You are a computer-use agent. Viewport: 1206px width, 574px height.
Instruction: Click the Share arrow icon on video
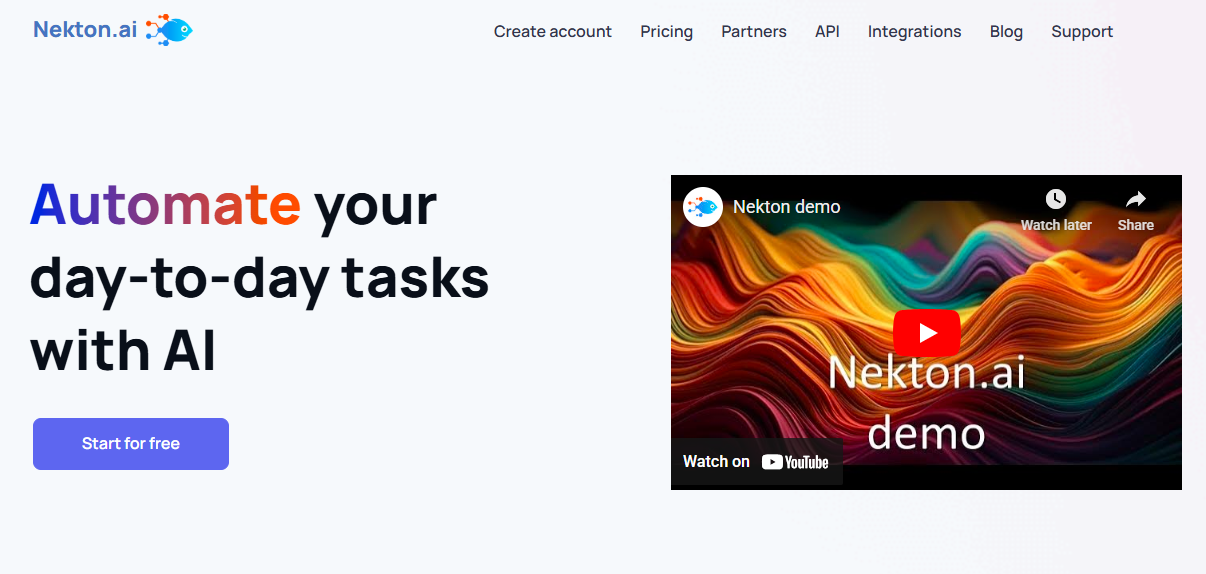click(1135, 200)
